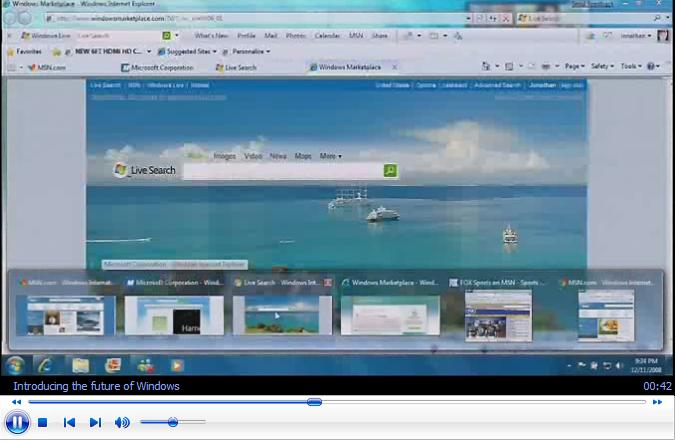The image size is (676, 442).
Task: Click the rewind double-arrow icon
Action: pyautogui.click(x=16, y=402)
